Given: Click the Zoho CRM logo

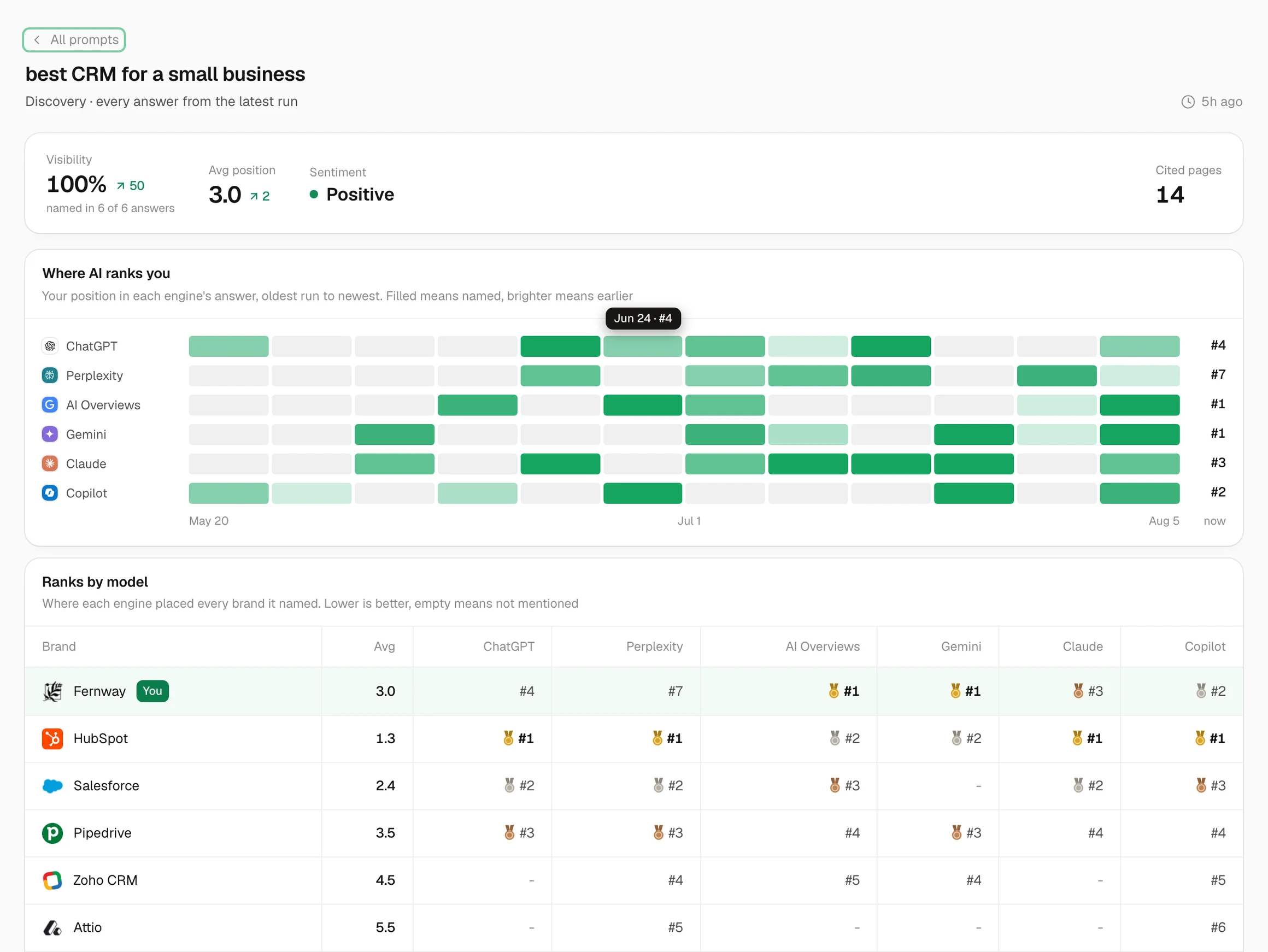Looking at the screenshot, I should [x=52, y=880].
